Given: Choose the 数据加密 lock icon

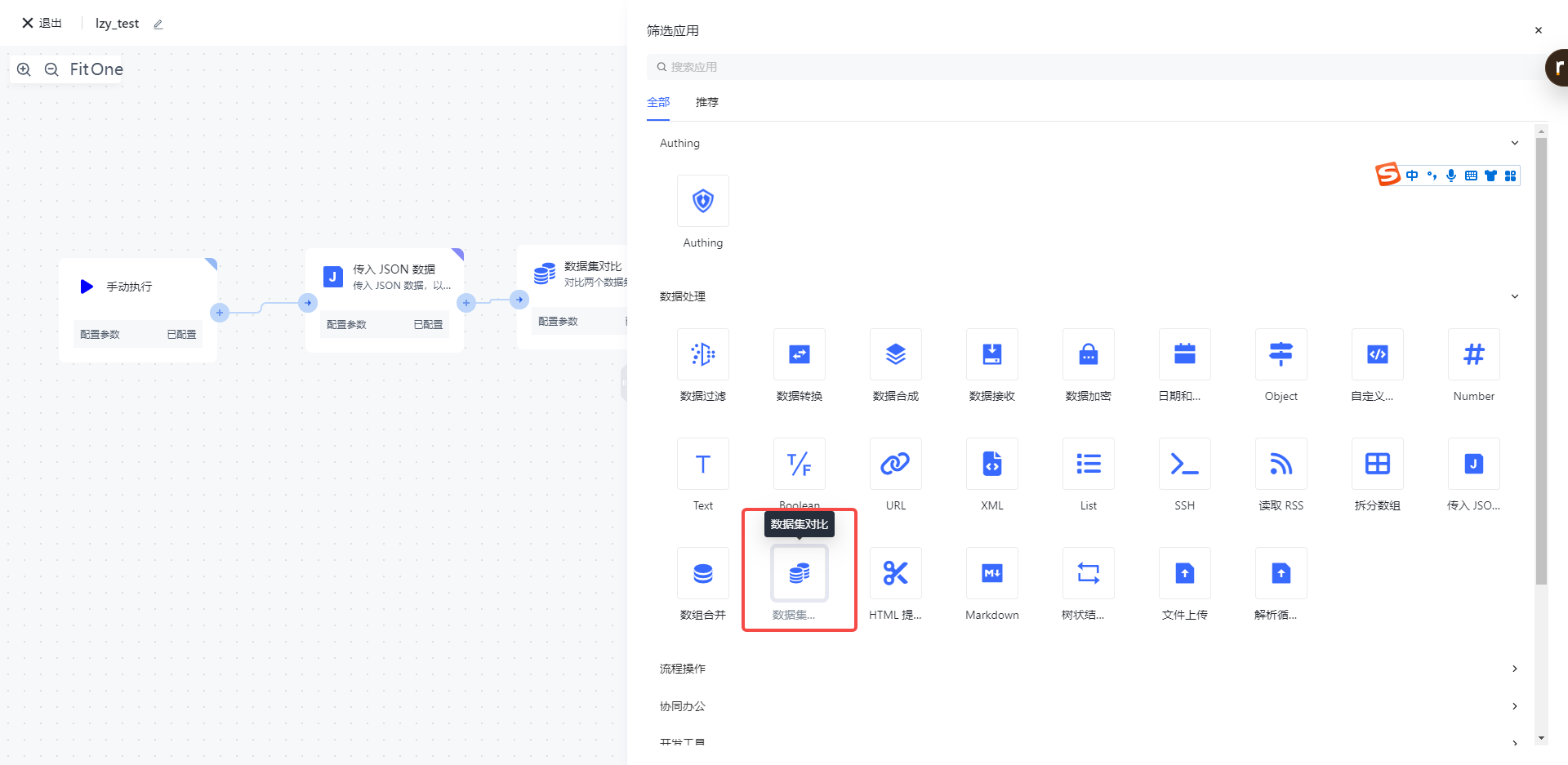Looking at the screenshot, I should point(1088,354).
